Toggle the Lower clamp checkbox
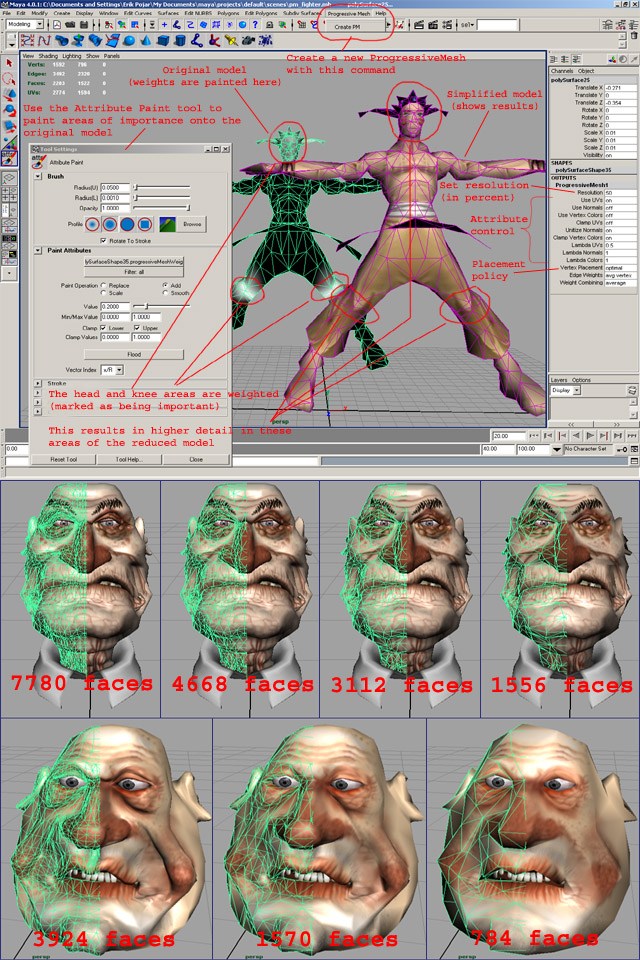640x960 pixels. click(104, 328)
